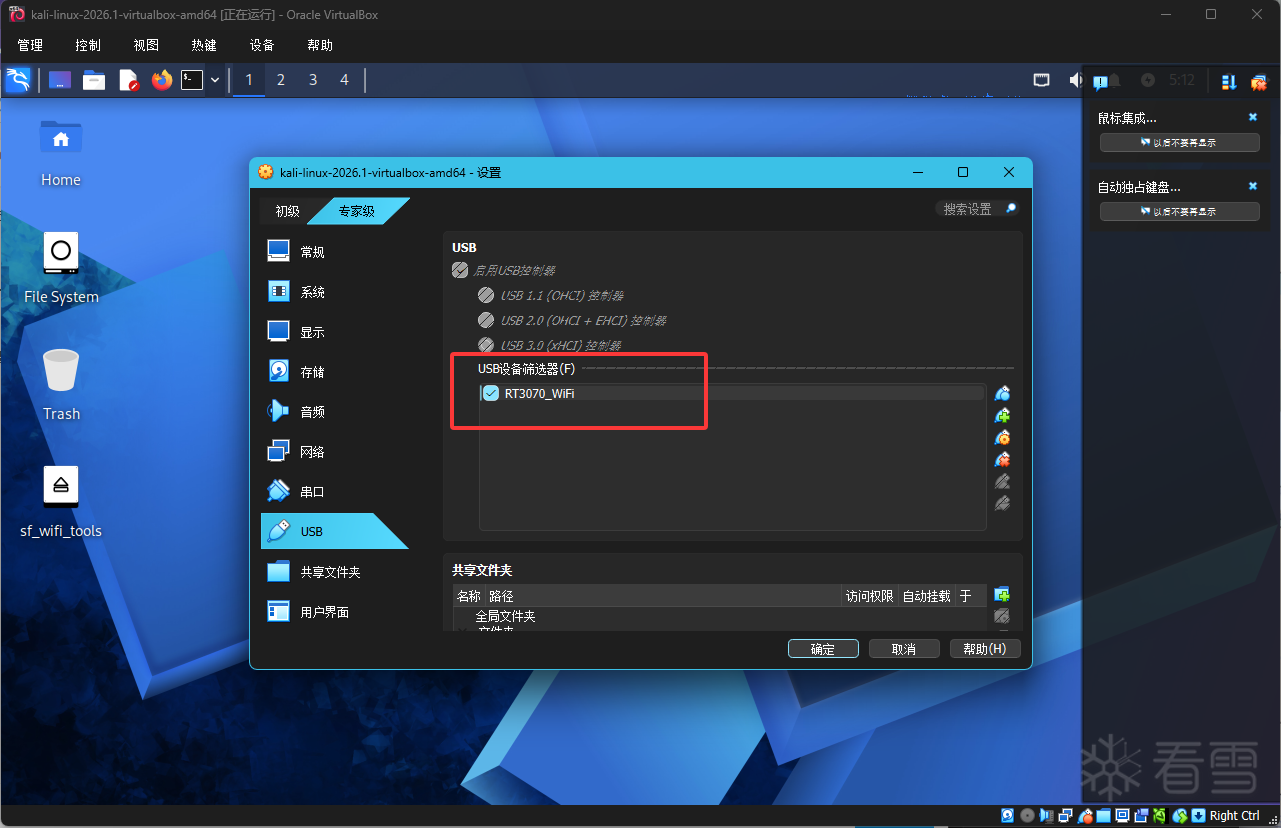The image size is (1281, 828).
Task: Switch to the 专家级 settings mode tab
Action: point(357,211)
